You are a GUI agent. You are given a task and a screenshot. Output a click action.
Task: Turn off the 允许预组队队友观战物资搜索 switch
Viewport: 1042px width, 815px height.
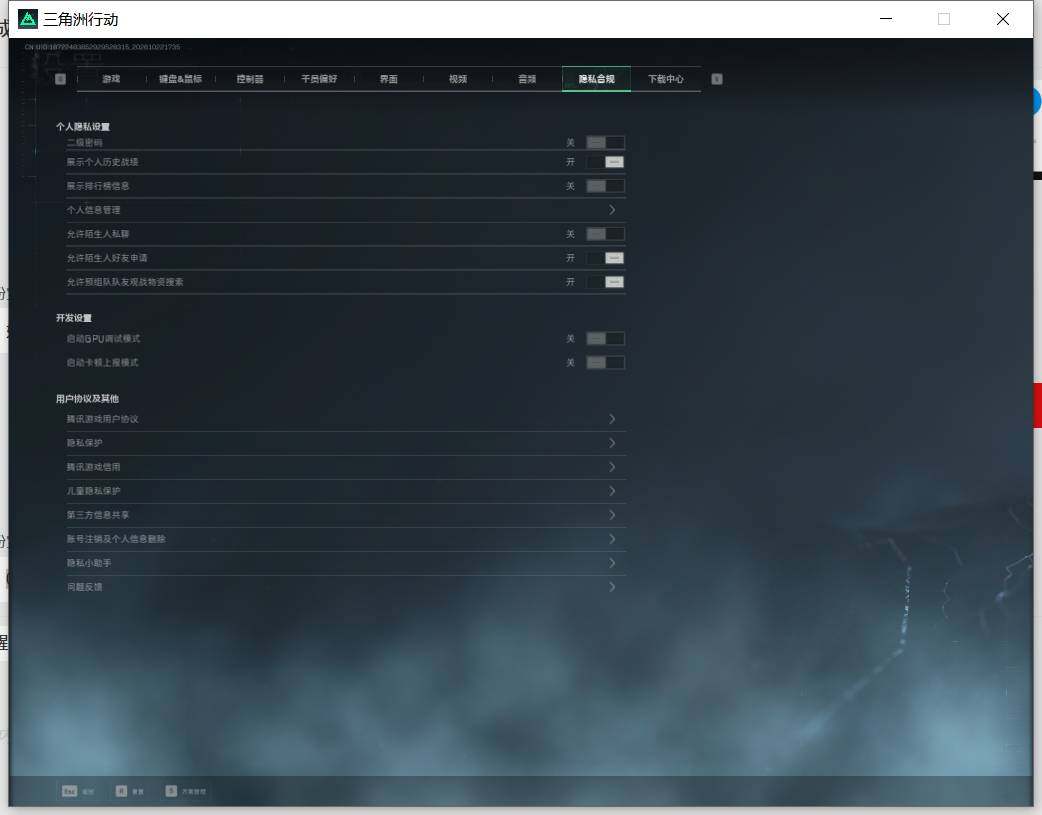pyautogui.click(x=605, y=282)
